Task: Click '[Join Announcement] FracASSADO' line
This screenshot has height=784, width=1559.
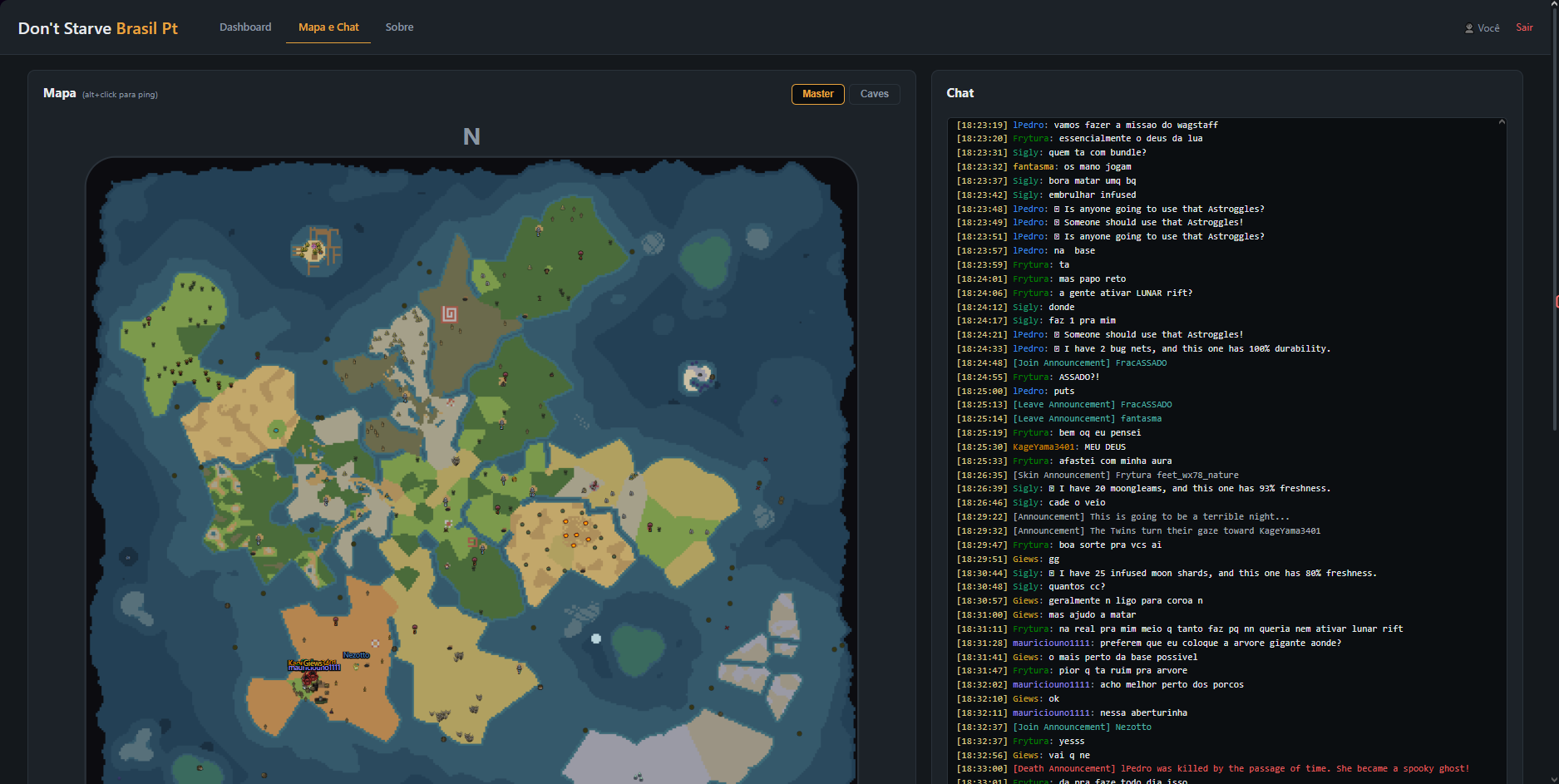Action: click(1062, 363)
